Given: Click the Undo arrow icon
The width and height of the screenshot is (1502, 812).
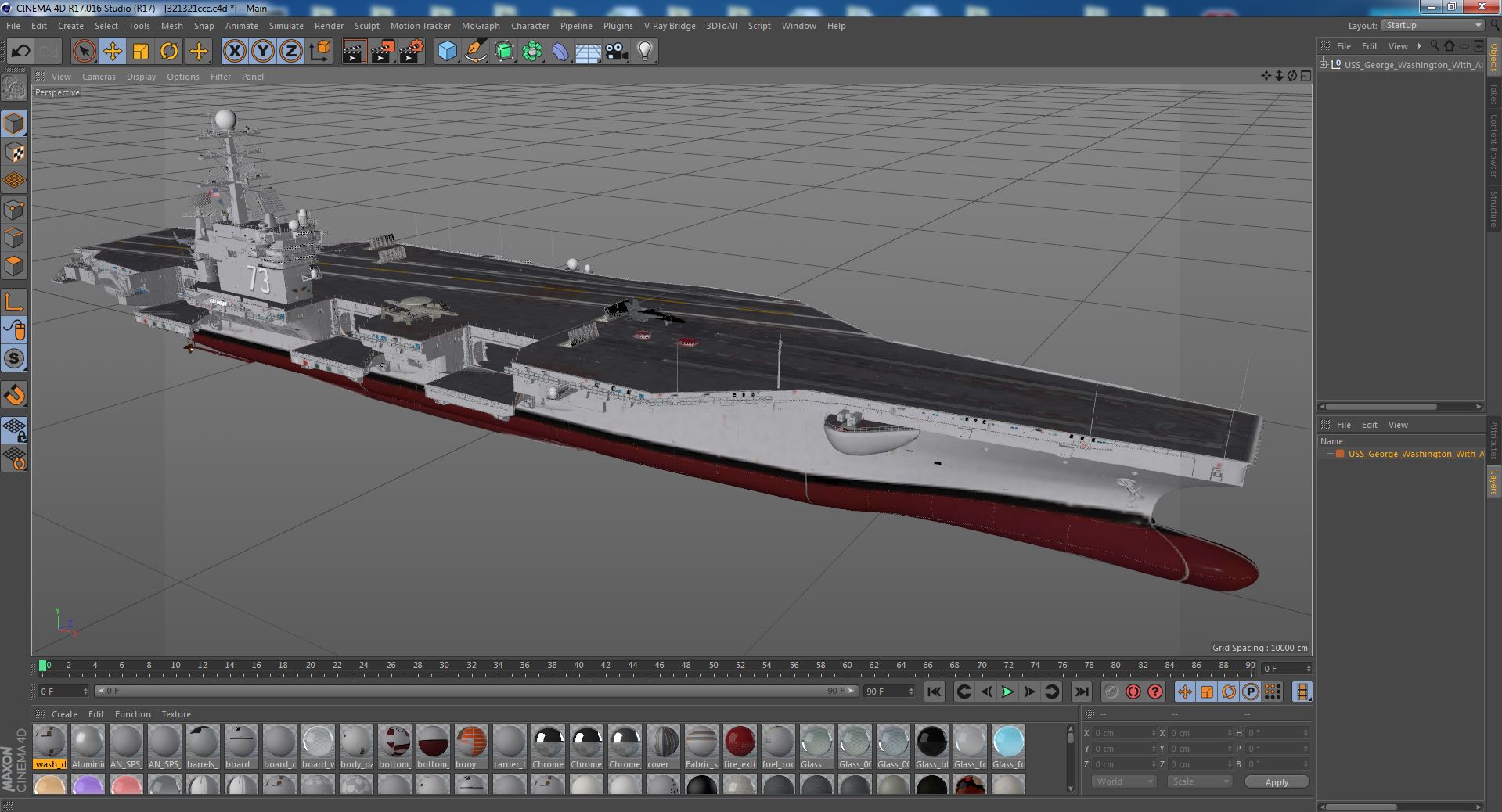Looking at the screenshot, I should click(20, 52).
